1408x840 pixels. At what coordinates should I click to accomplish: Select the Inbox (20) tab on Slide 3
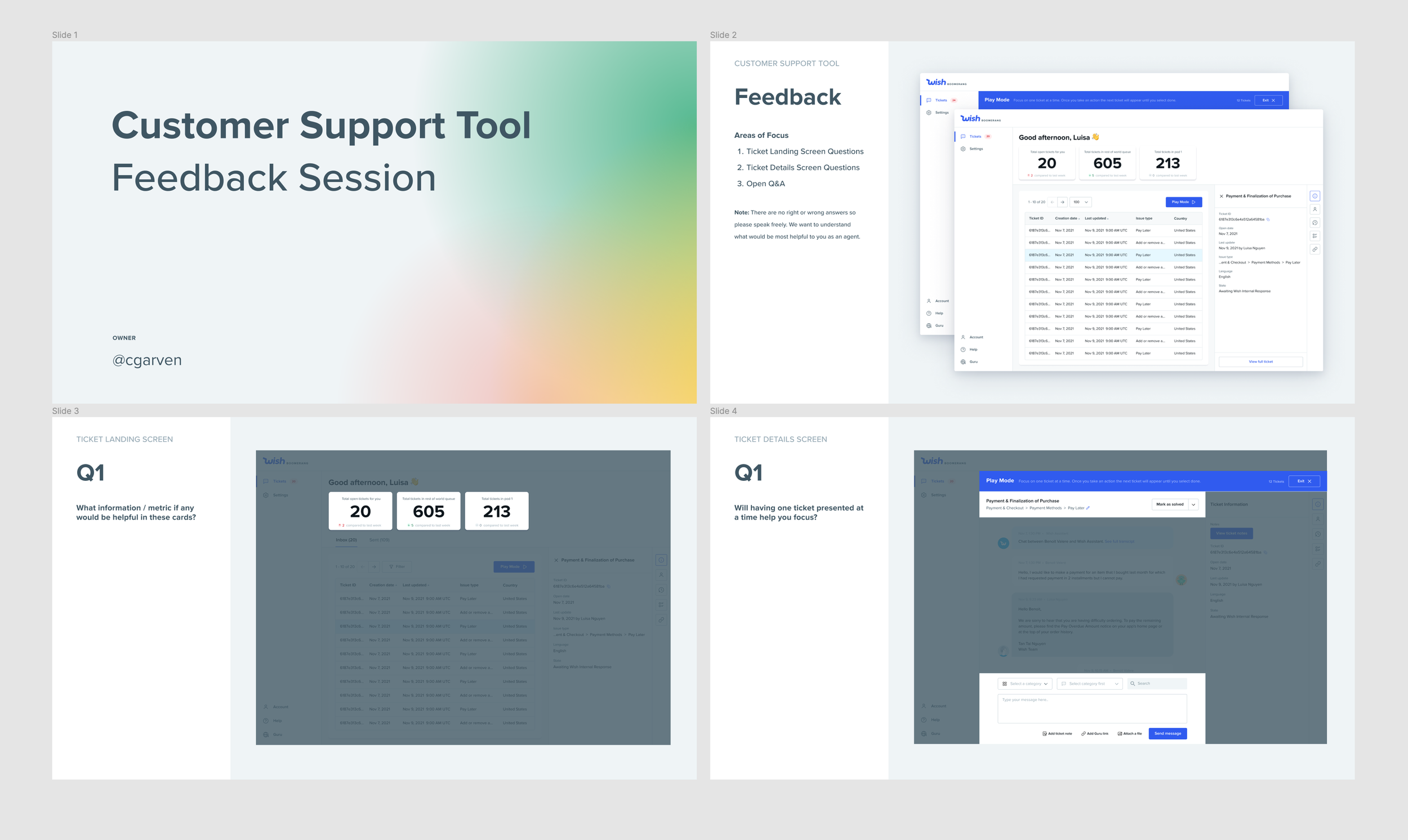tap(346, 540)
